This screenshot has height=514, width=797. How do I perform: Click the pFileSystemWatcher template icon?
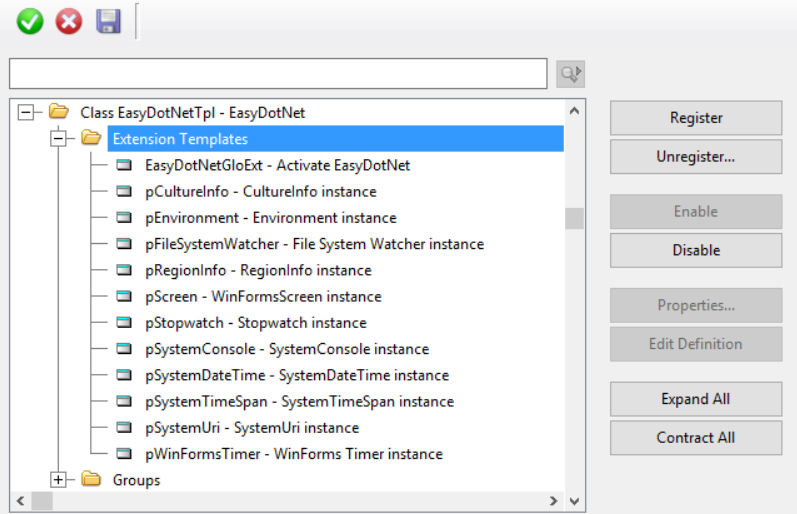click(124, 244)
